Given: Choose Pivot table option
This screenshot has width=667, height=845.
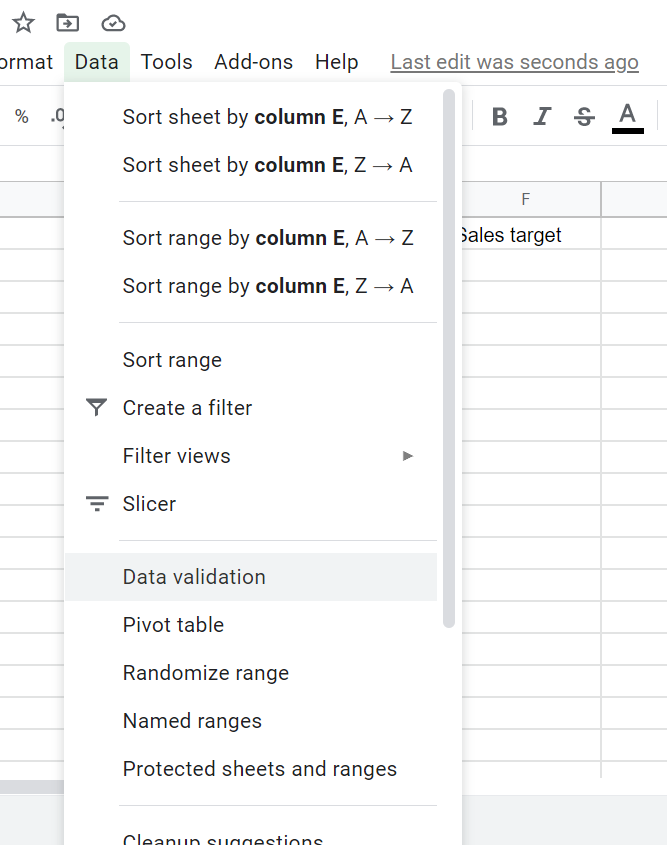Looking at the screenshot, I should (173, 625).
